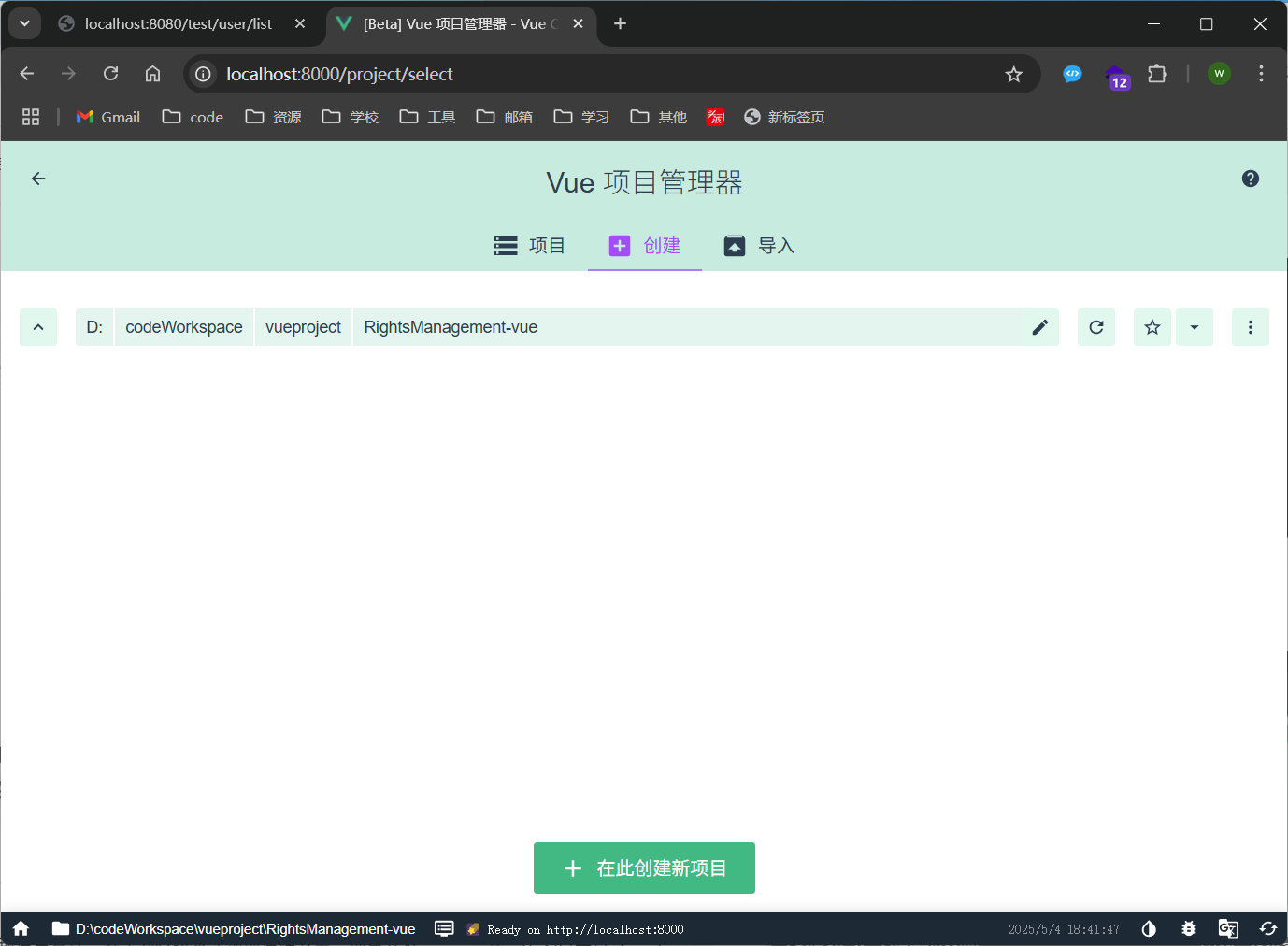Open the 新标签页 bookmark
The width and height of the screenshot is (1288, 946).
click(784, 117)
